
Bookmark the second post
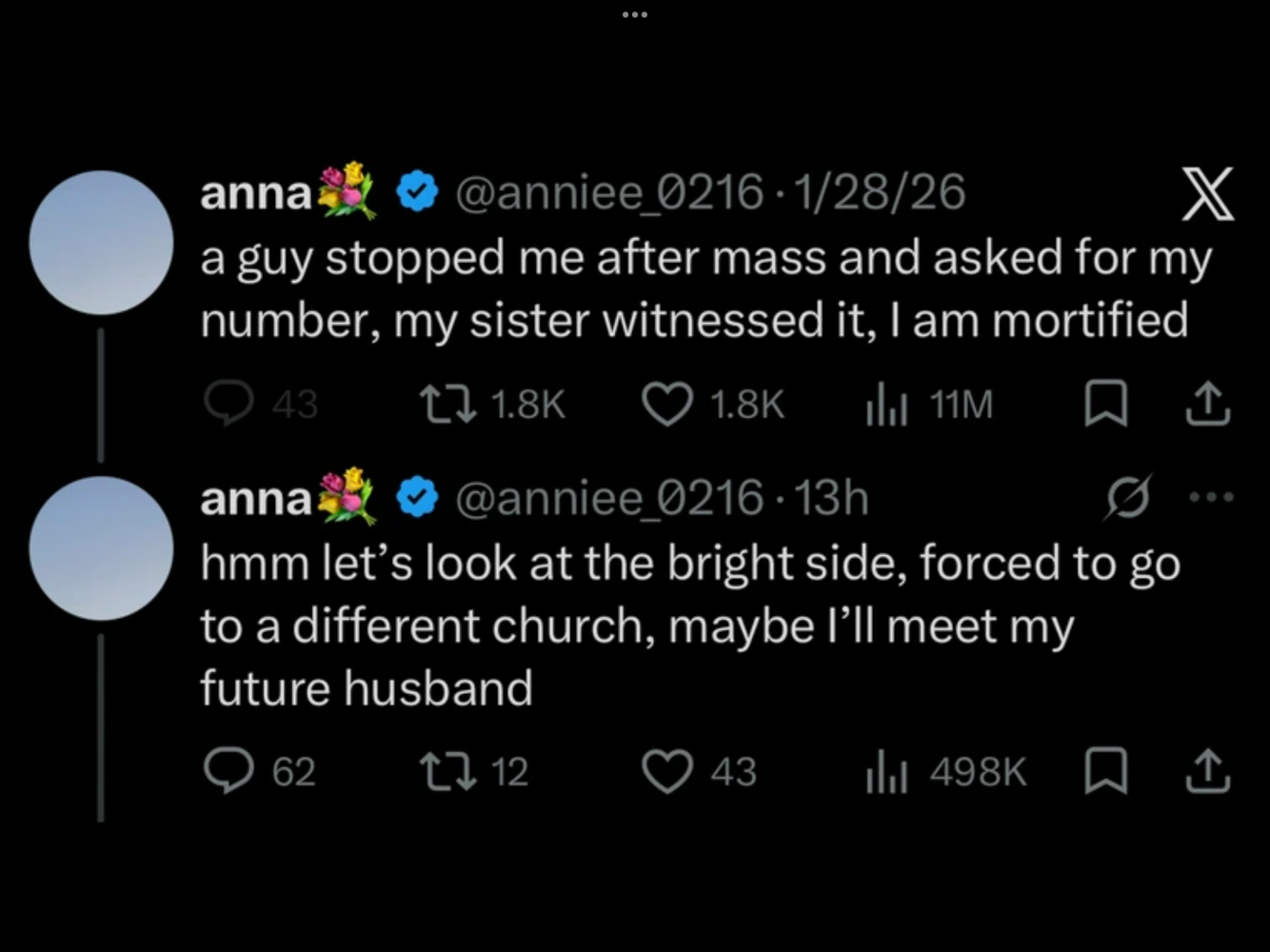[x=1106, y=770]
